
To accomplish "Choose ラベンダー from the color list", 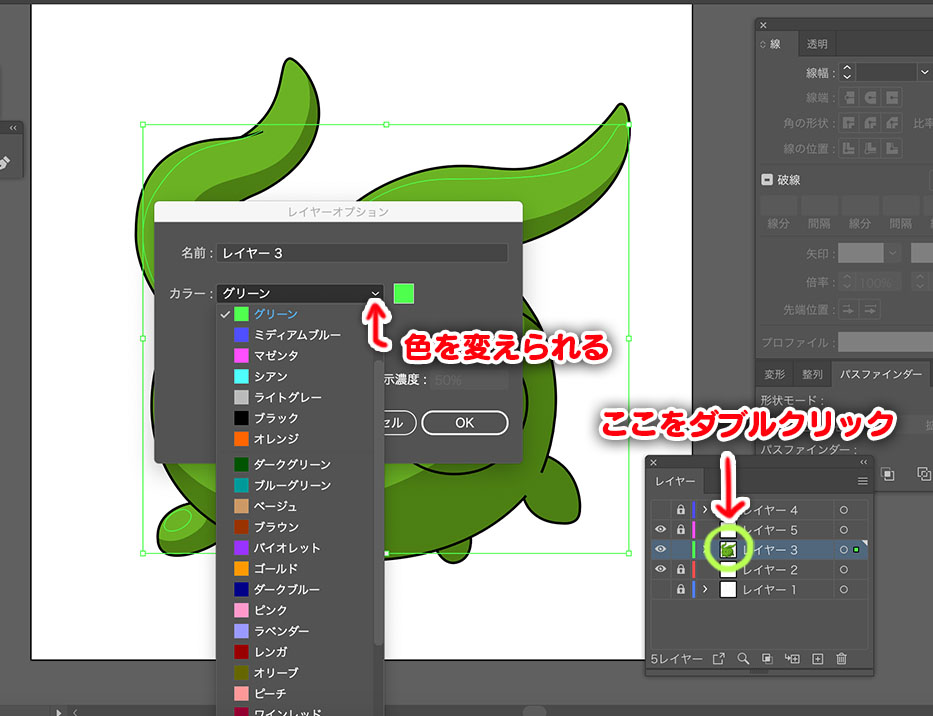I will coord(272,631).
